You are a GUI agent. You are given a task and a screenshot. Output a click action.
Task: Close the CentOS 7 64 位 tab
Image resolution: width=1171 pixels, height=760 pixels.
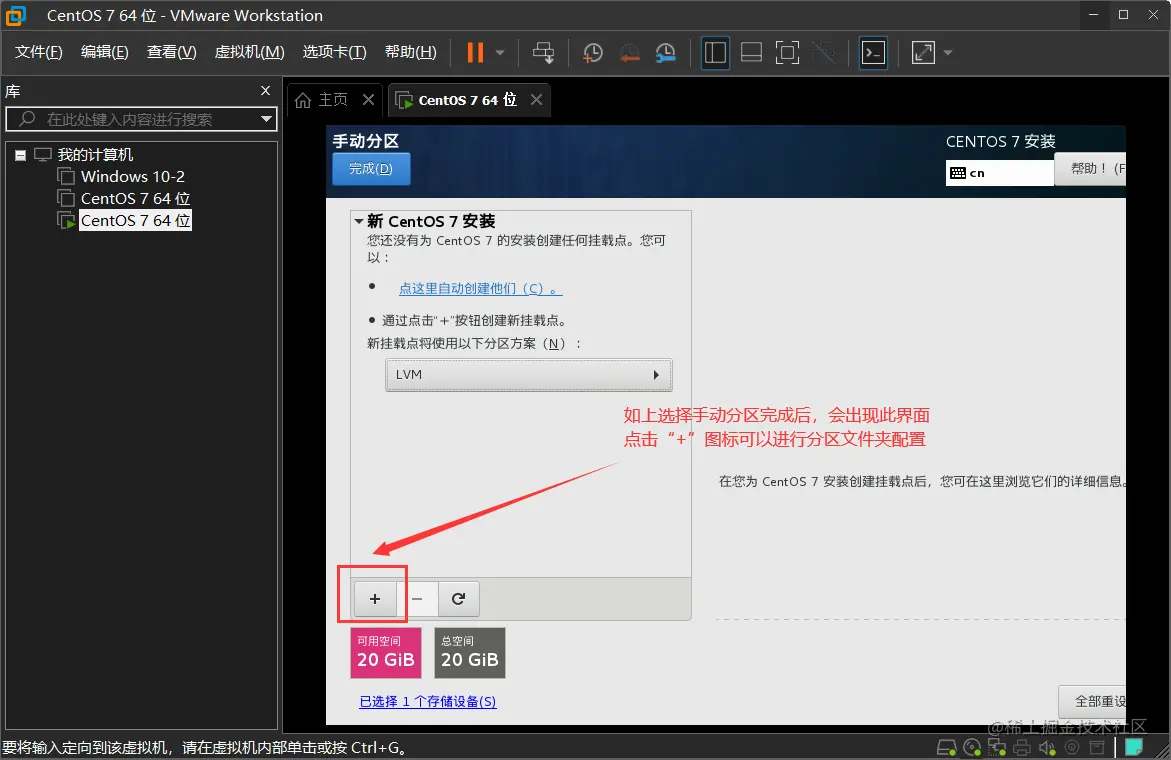536,99
